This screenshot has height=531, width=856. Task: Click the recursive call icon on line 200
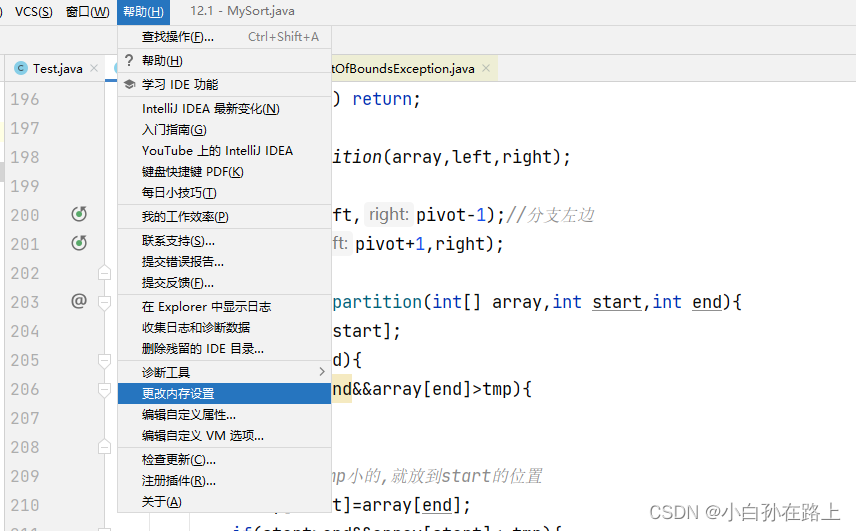[x=79, y=214]
